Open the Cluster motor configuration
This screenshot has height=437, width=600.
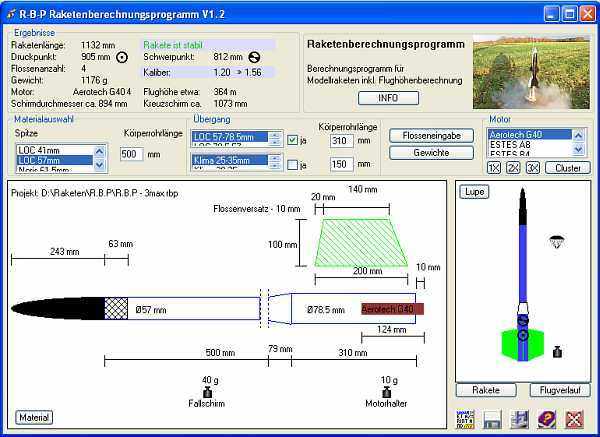568,168
